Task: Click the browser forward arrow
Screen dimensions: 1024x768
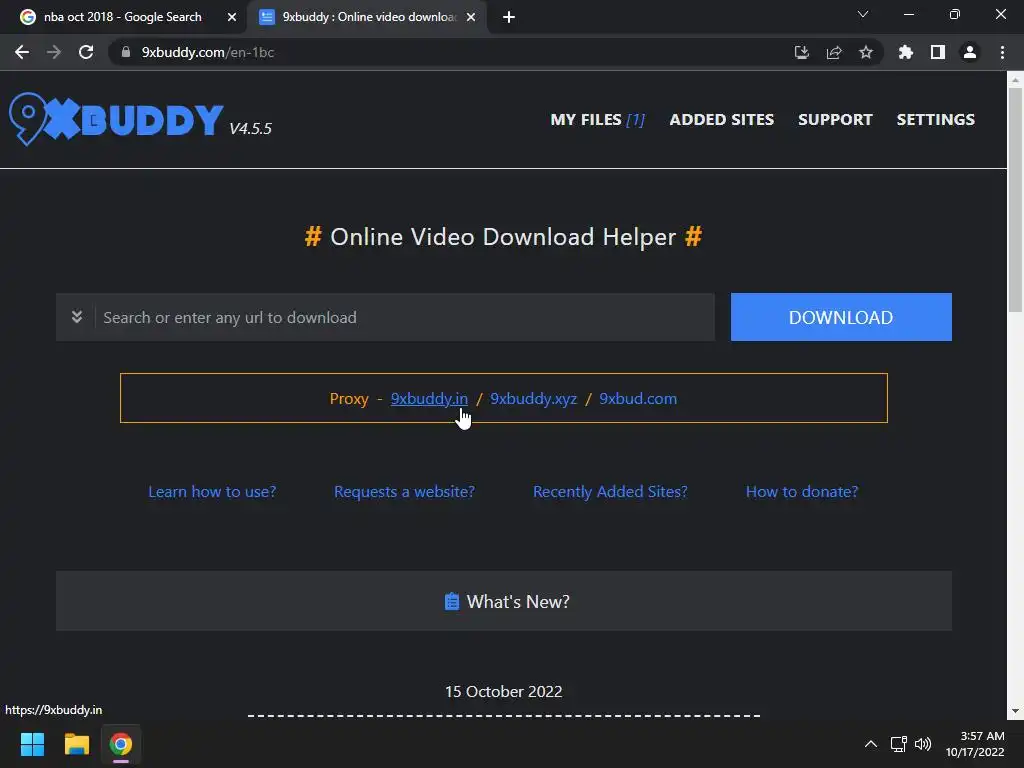Action: pos(54,52)
